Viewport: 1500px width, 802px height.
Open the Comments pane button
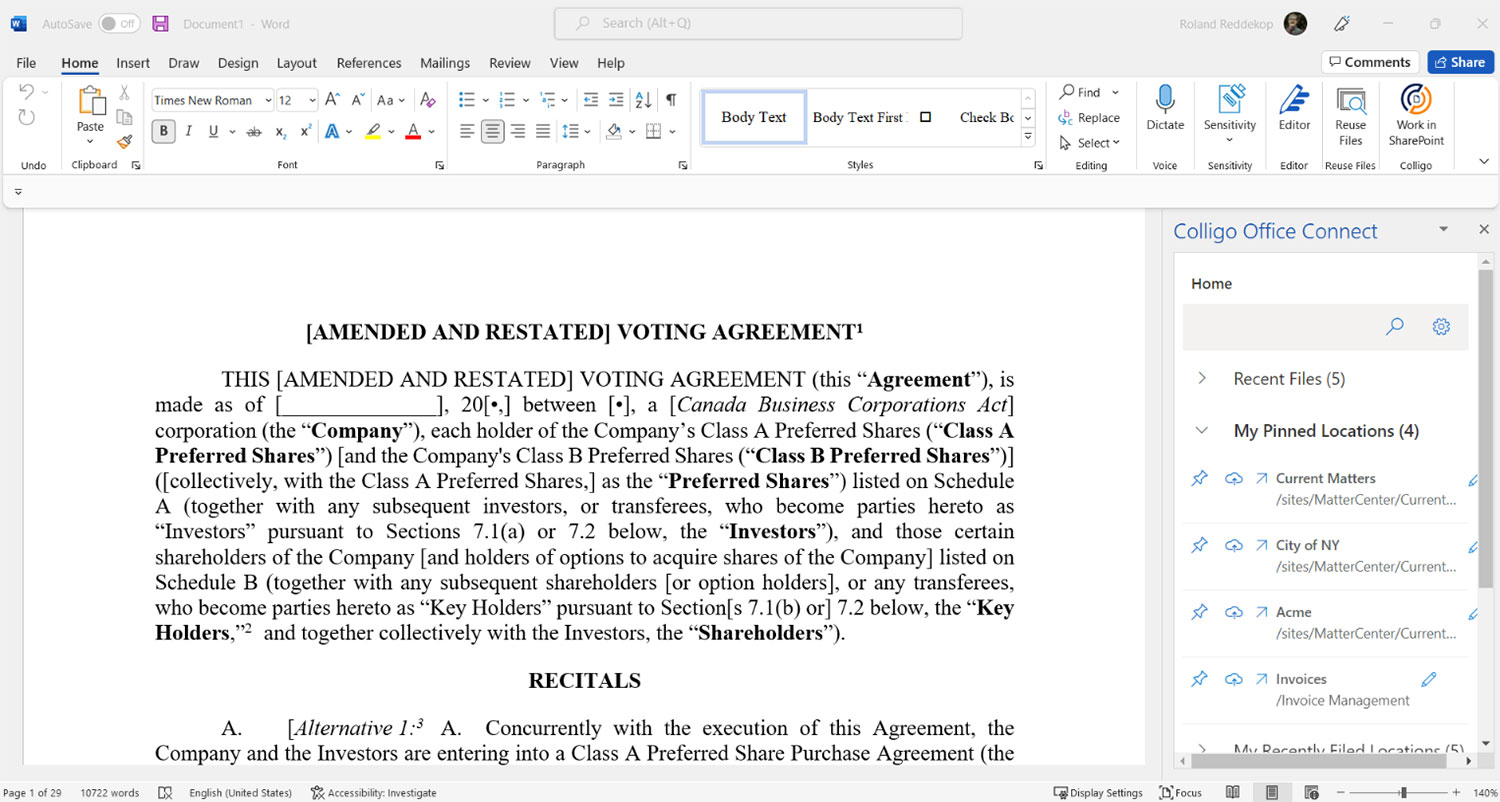pos(1370,62)
